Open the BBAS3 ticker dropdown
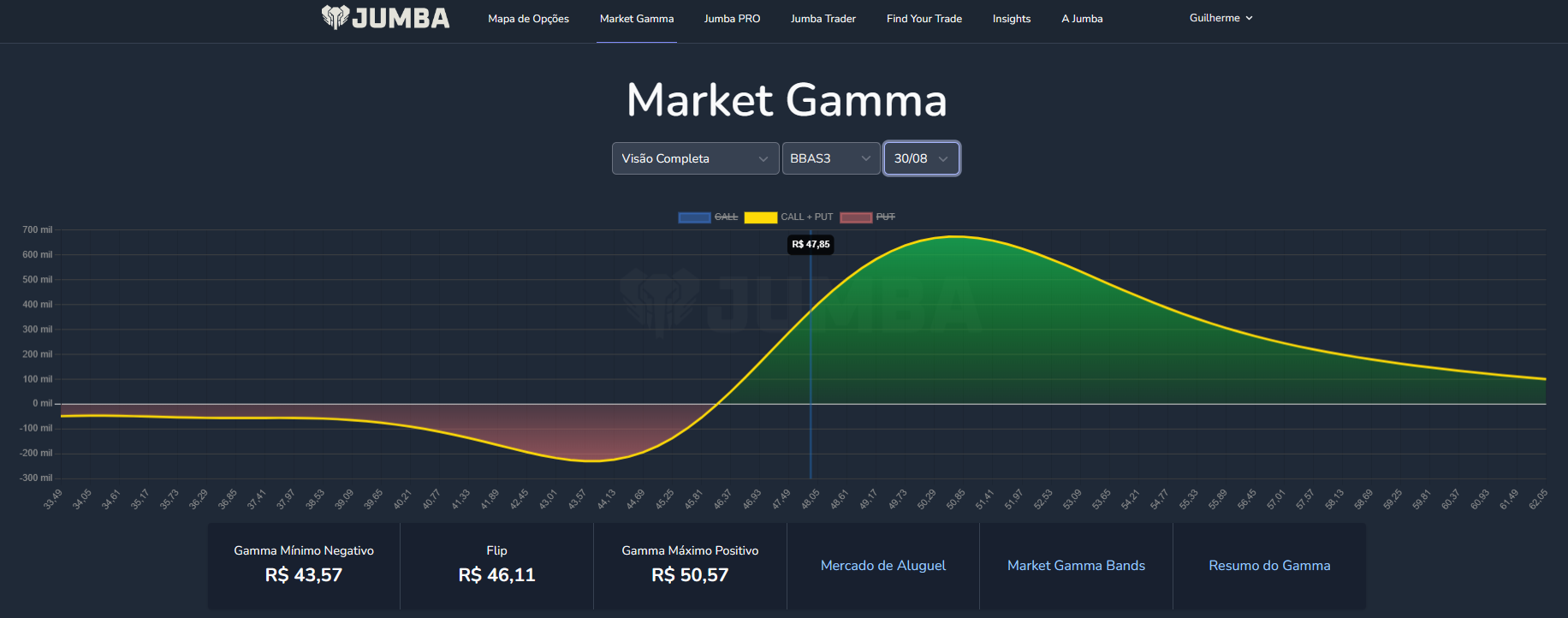This screenshot has width=1568, height=618. click(830, 158)
